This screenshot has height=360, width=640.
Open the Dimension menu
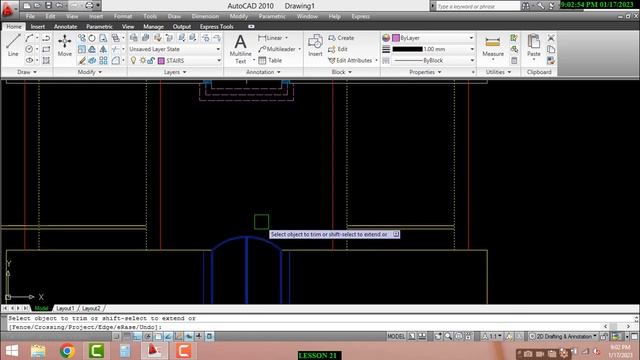tap(205, 16)
